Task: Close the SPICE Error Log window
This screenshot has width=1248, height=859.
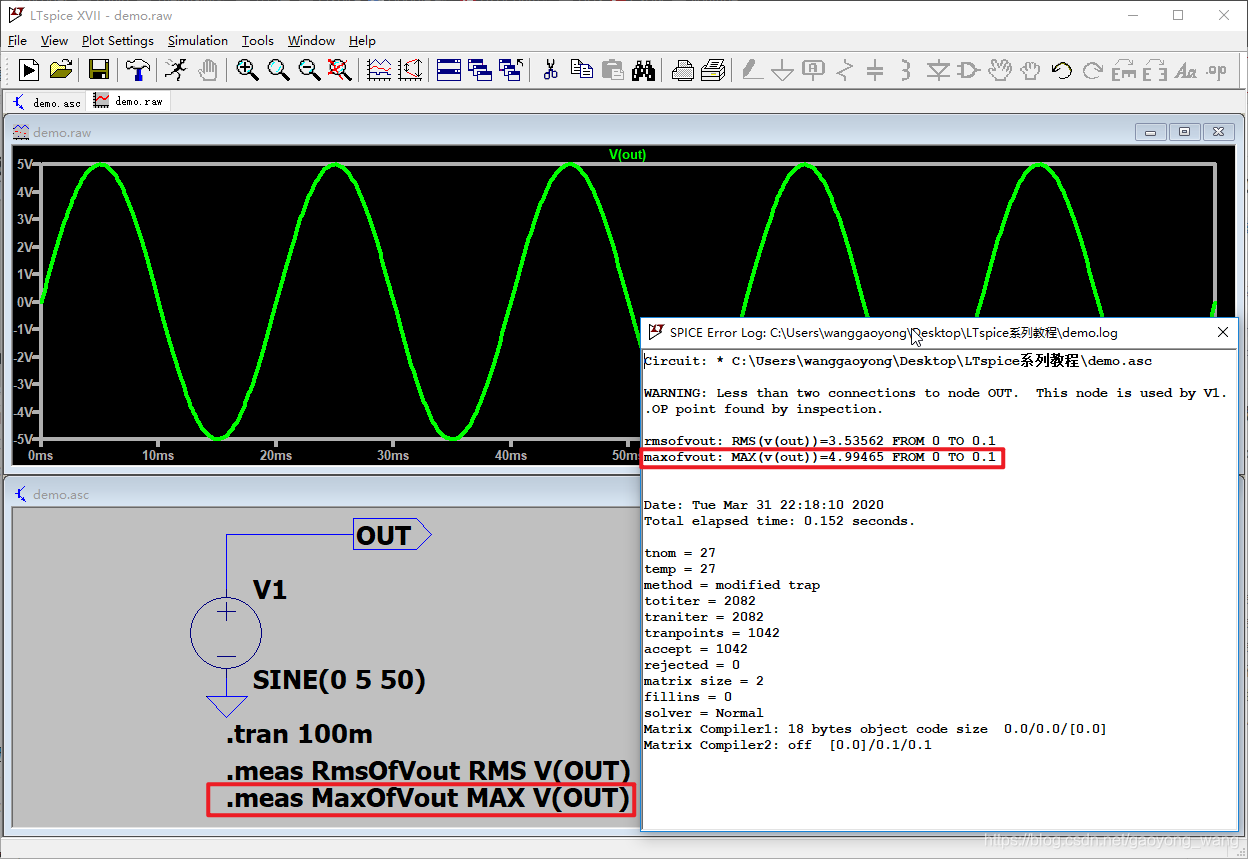Action: click(x=1223, y=332)
